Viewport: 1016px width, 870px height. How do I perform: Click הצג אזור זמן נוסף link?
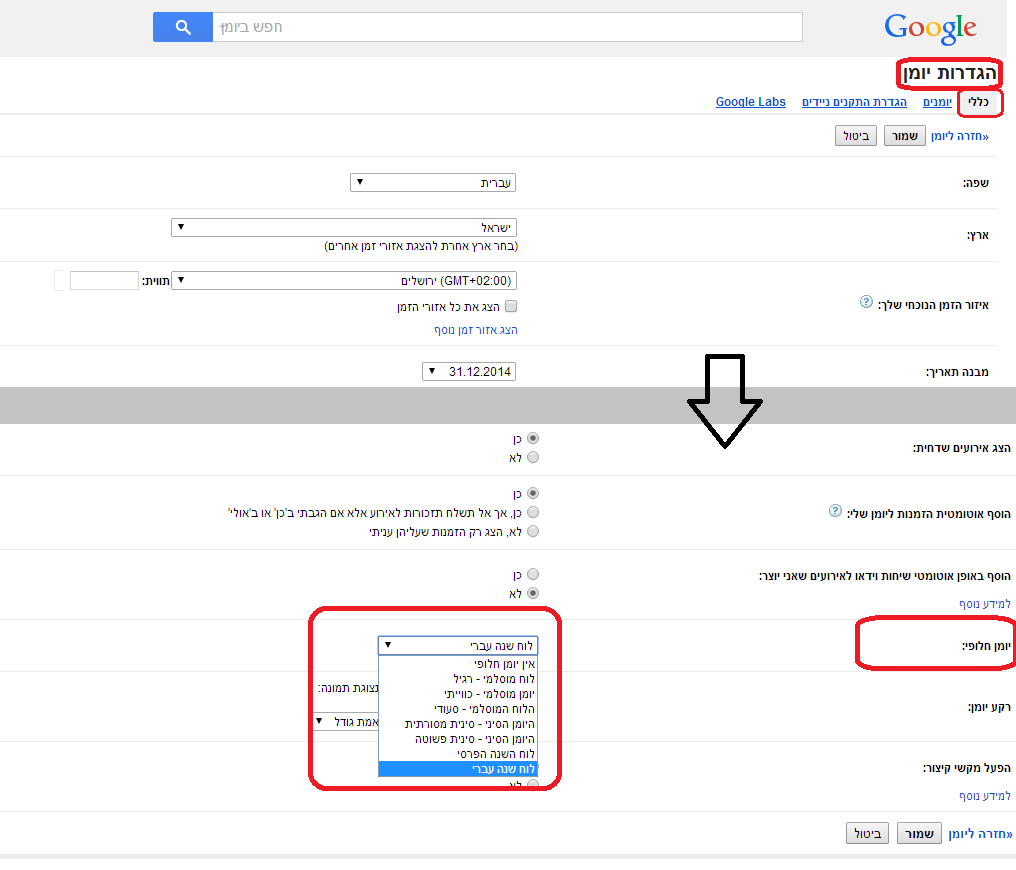click(476, 330)
